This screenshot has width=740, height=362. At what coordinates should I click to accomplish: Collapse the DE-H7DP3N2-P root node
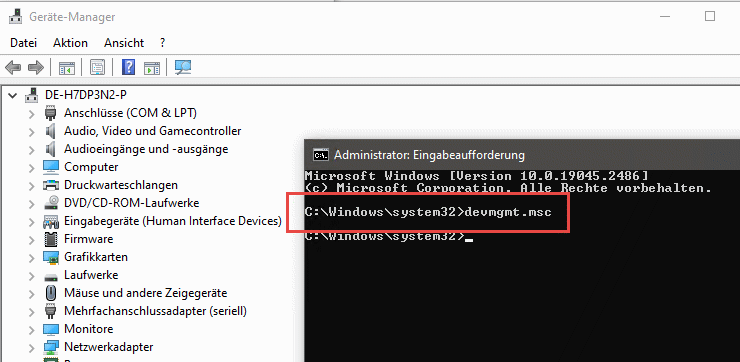point(13,96)
